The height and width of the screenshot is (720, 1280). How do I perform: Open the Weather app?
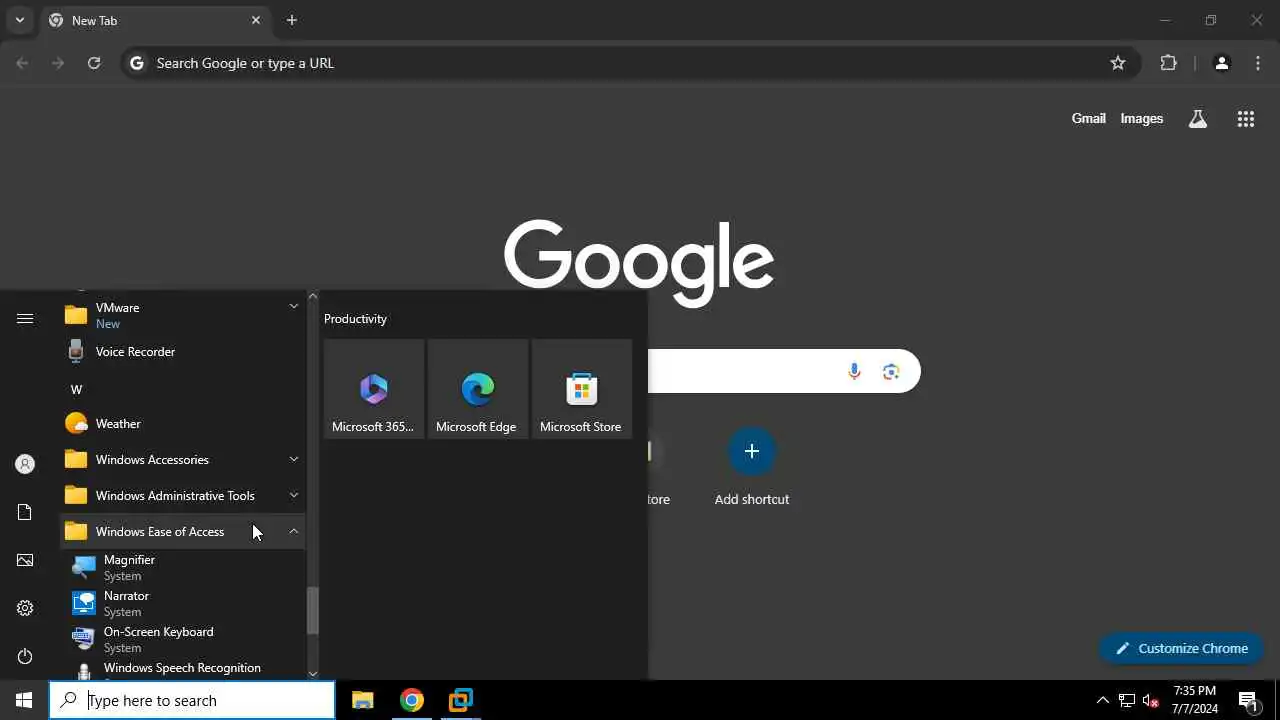(x=183, y=424)
